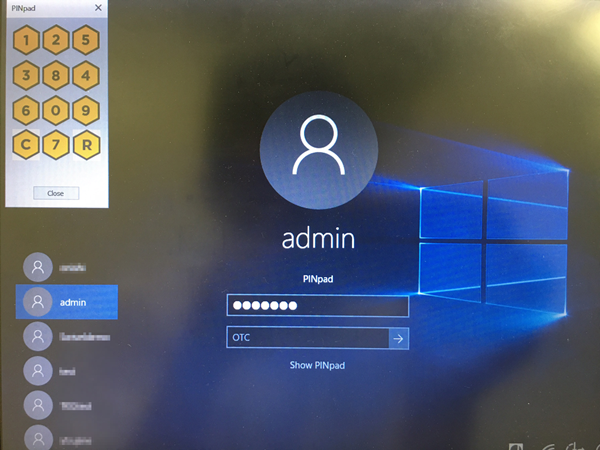Click the network icon at bottom right
This screenshot has width=600, height=450.
click(x=548, y=447)
